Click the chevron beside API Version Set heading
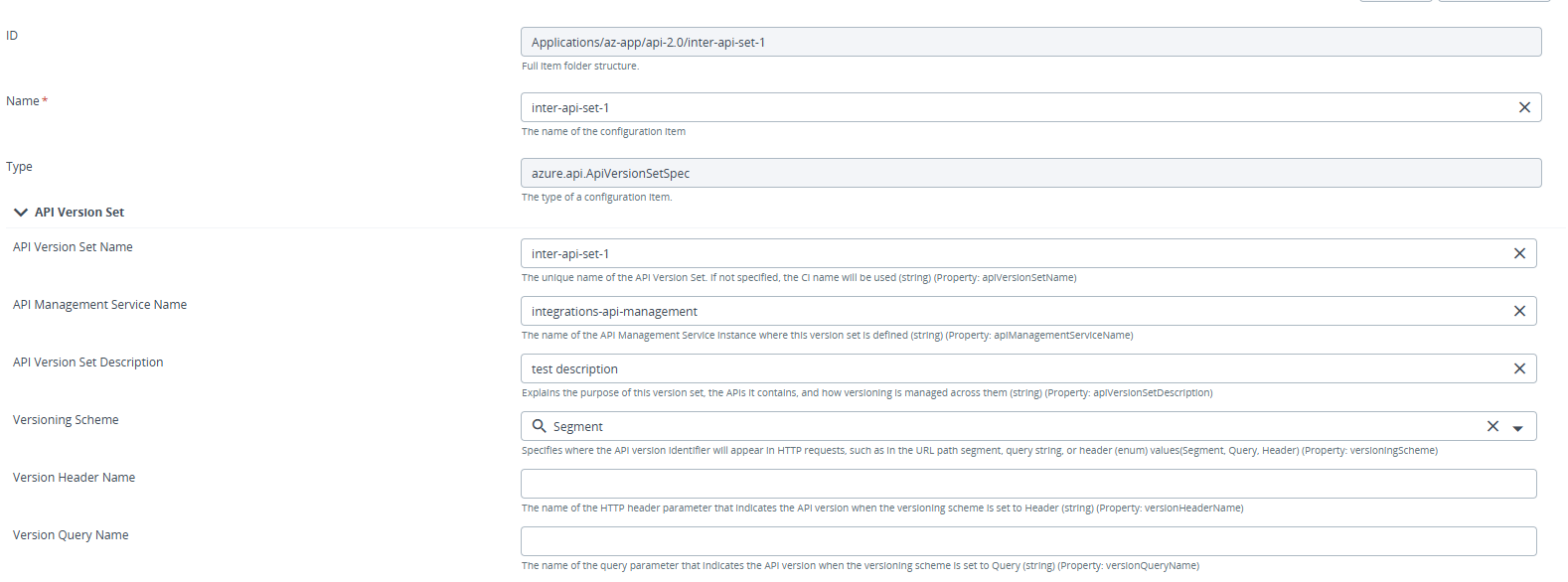This screenshot has height=582, width=1568. coord(19,211)
